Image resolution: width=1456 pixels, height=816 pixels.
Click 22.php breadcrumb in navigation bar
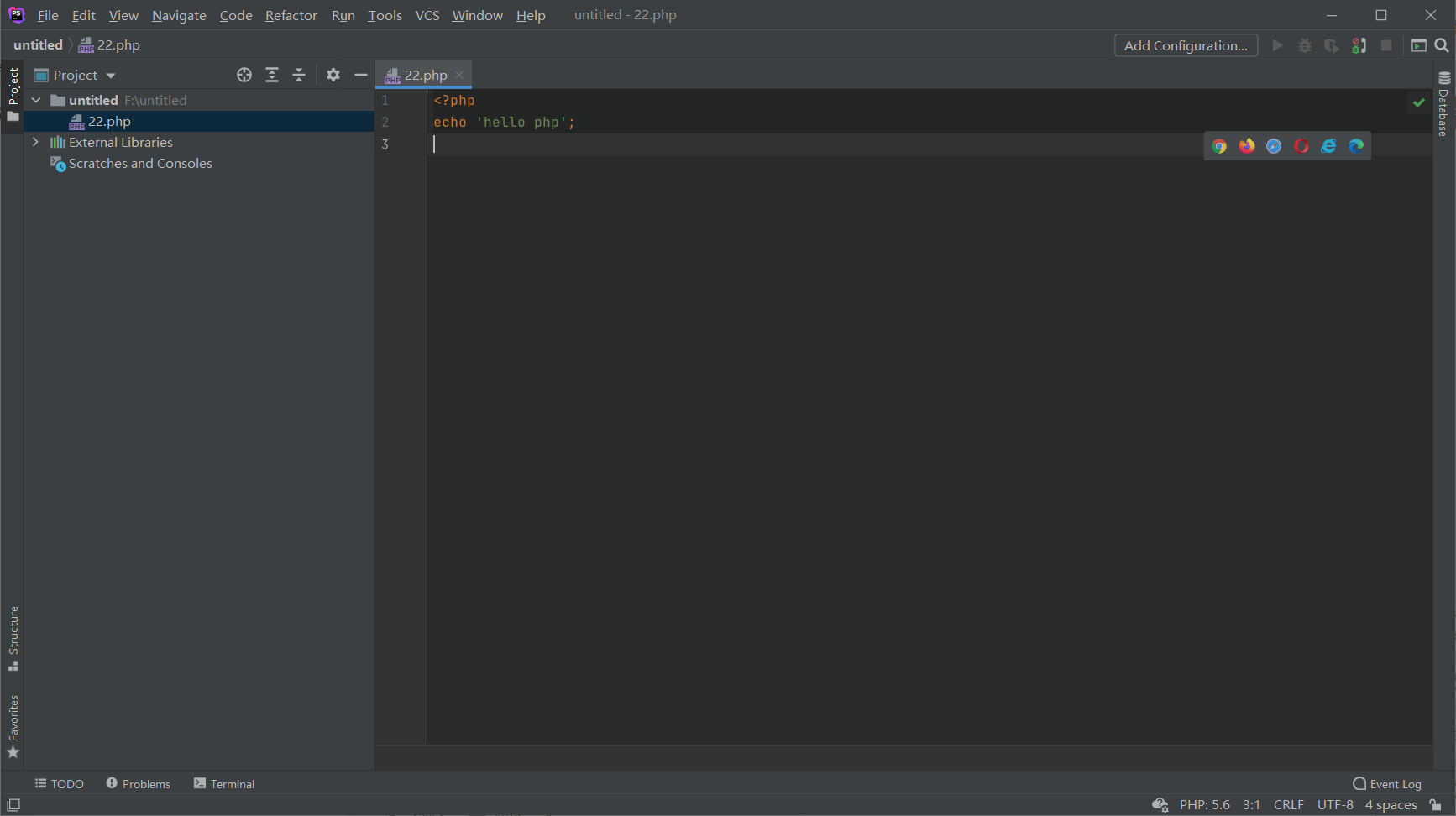(x=110, y=45)
